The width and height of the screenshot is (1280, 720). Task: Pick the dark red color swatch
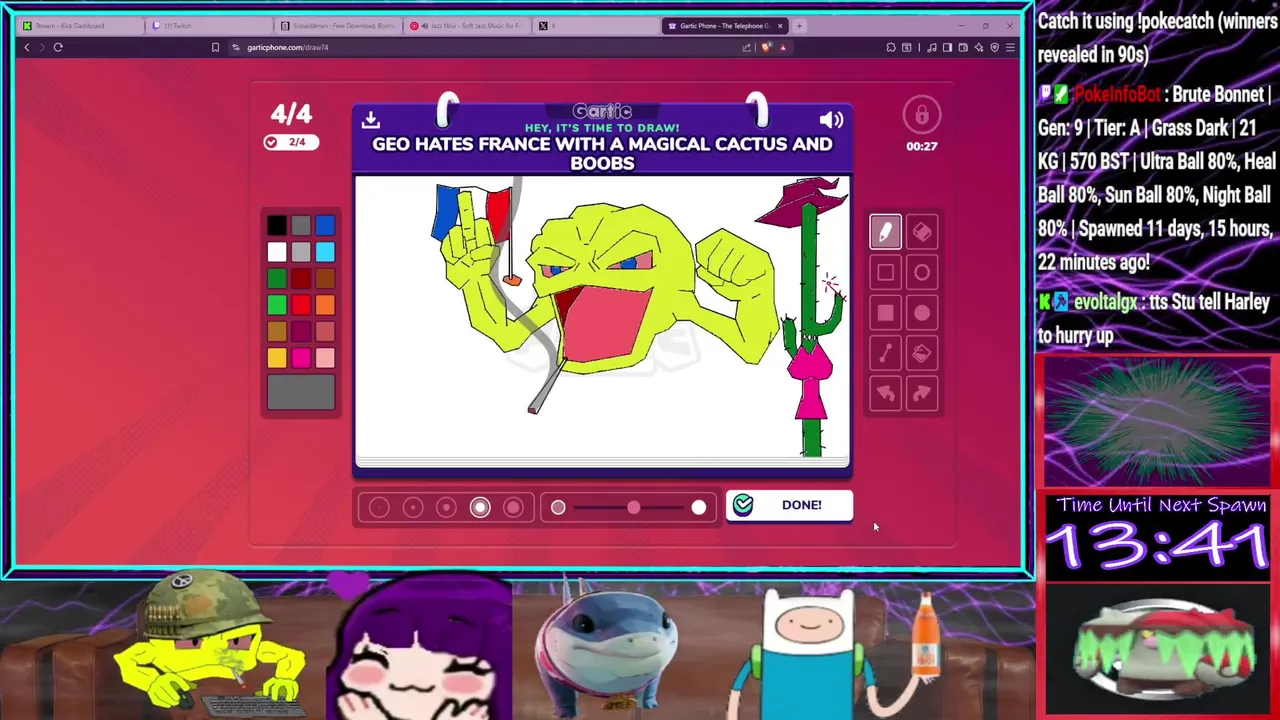click(x=301, y=279)
